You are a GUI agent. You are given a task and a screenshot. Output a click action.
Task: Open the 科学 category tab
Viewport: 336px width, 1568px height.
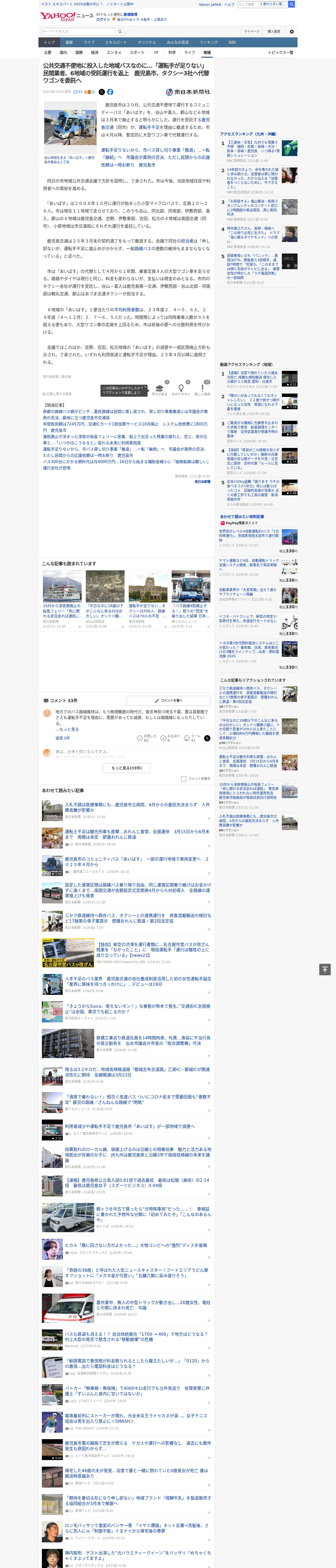click(172, 52)
